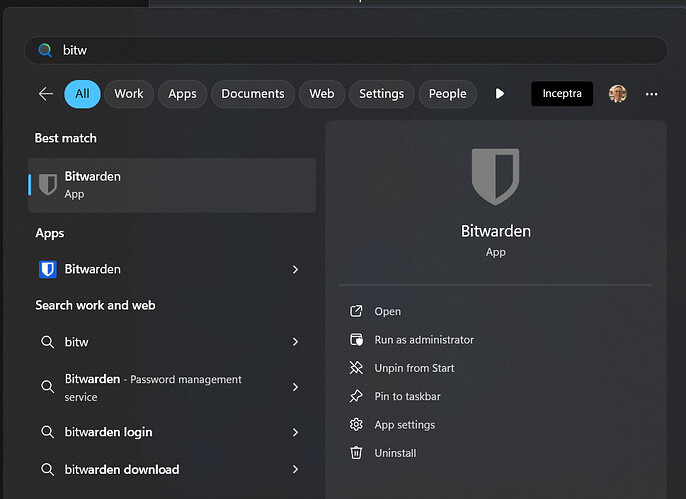
Task: Expand the 'bitwarden login' suggestion
Action: [x=295, y=433]
